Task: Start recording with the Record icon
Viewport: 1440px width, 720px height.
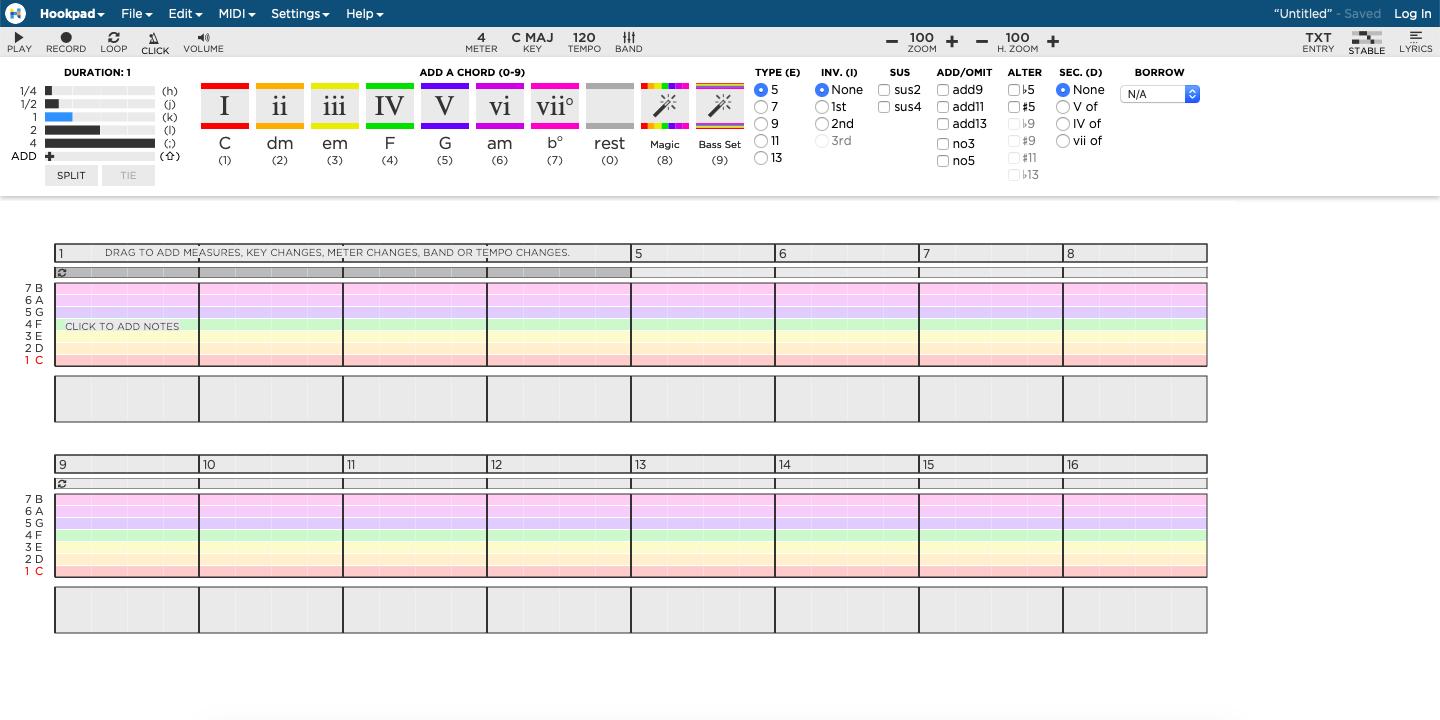Action: click(x=66, y=37)
